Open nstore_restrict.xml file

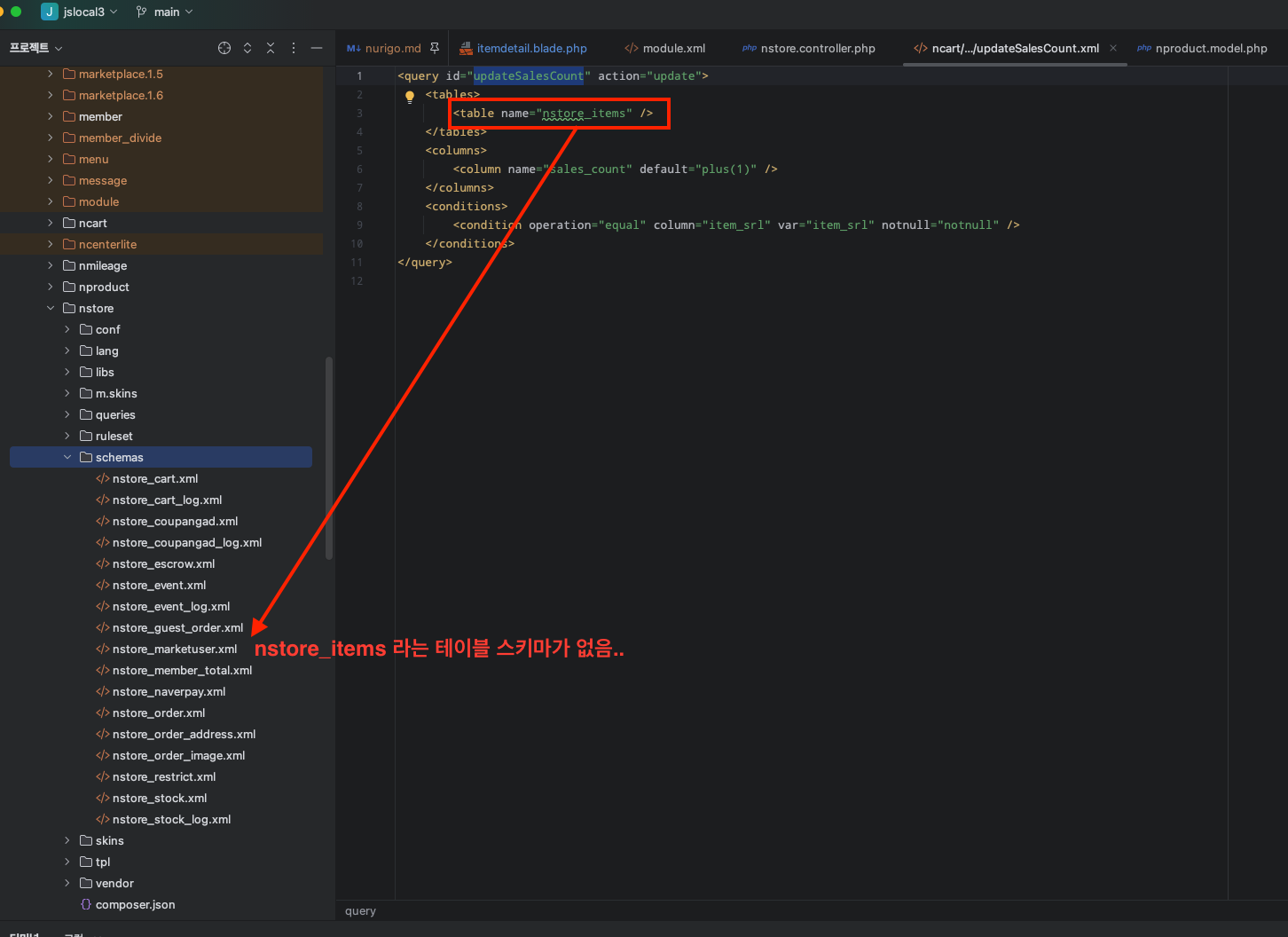(x=156, y=776)
